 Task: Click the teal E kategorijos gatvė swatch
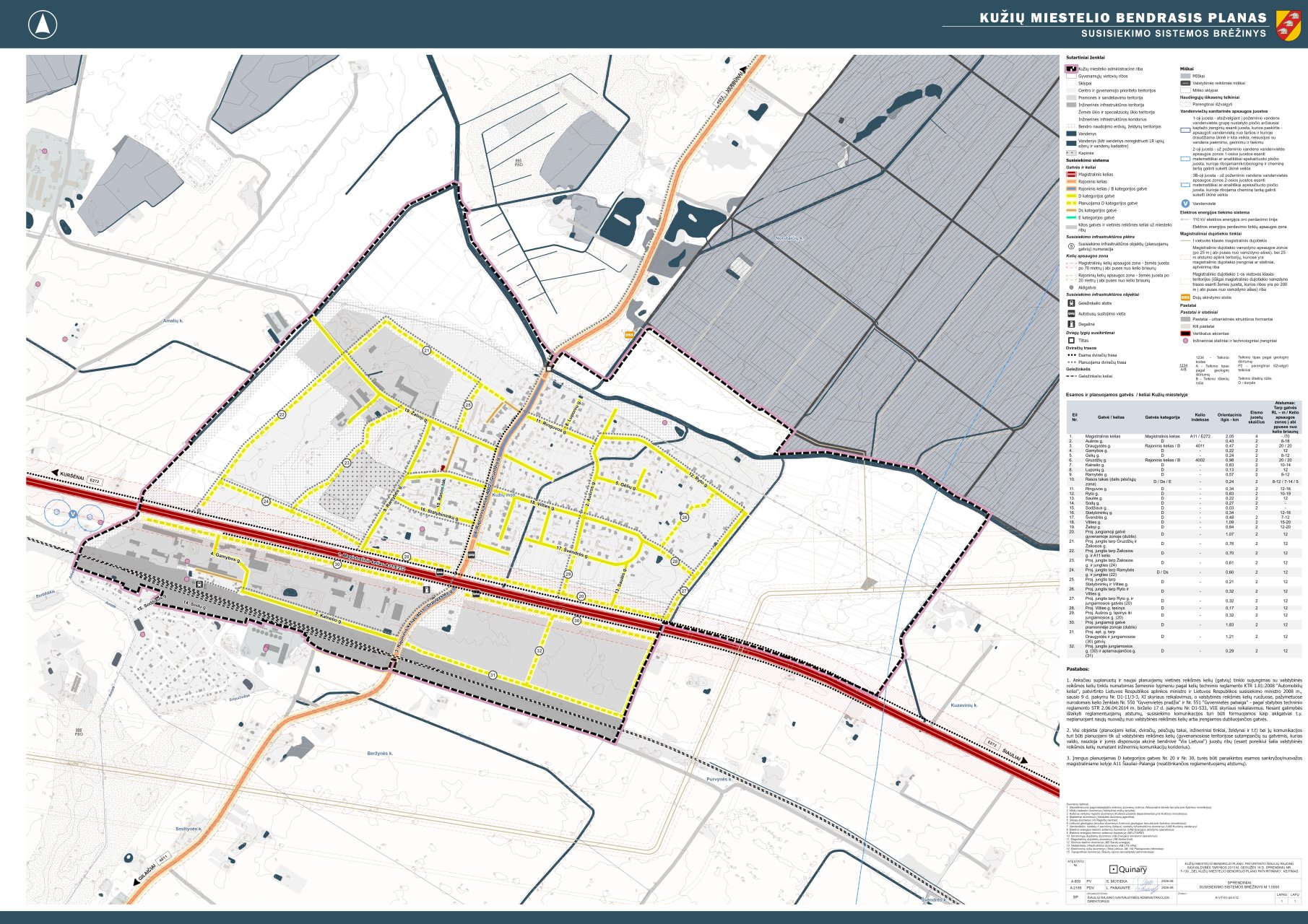(1071, 217)
